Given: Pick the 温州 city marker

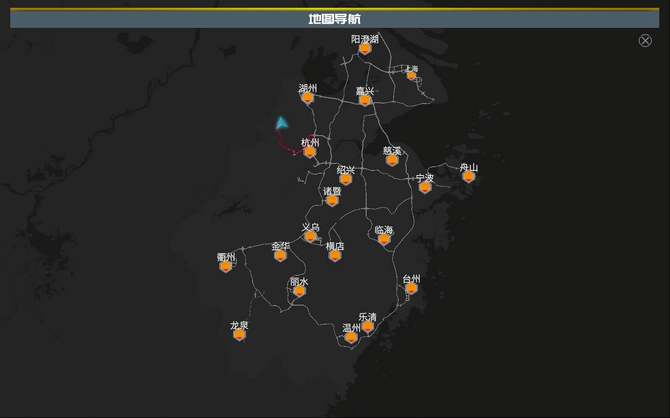Looking at the screenshot, I should 351,337.
